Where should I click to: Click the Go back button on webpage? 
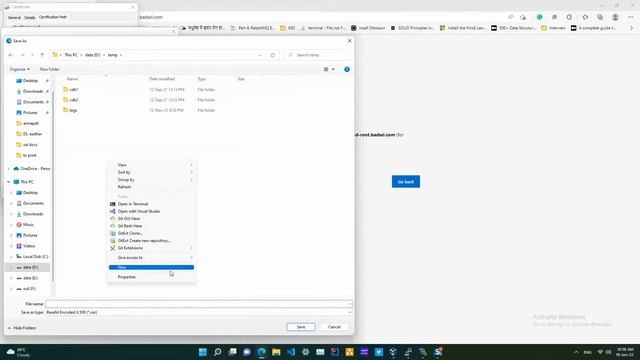(x=406, y=182)
